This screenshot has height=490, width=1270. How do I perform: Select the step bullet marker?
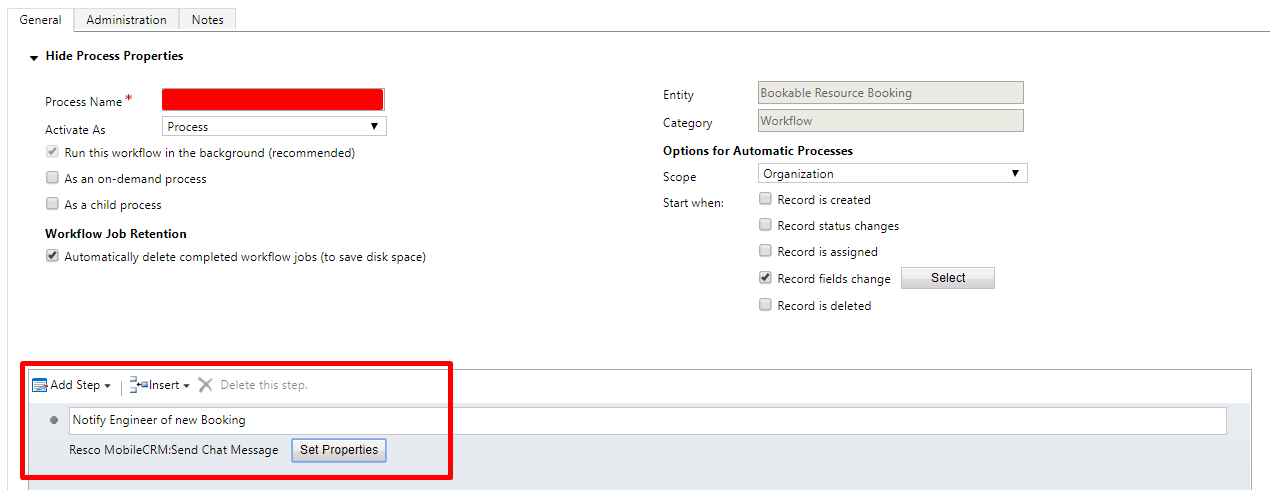(54, 420)
